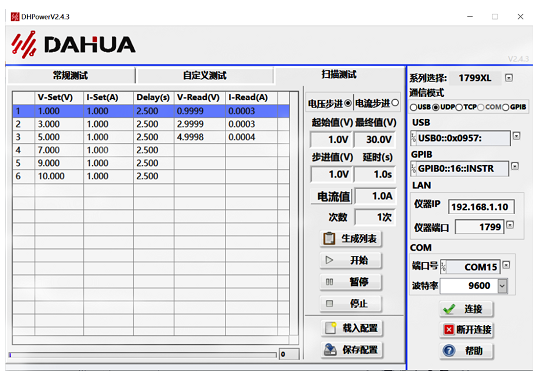Image resolution: width=542 pixels, height=378 pixels.
Task: Pause the scan using 暂停 icon
Action: point(329,282)
